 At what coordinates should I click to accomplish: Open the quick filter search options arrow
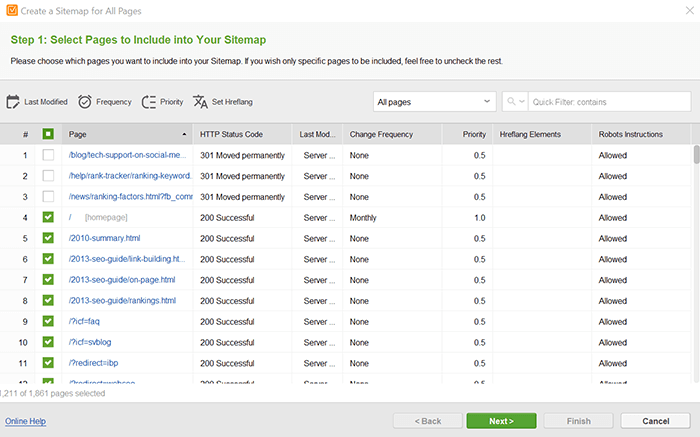521,102
